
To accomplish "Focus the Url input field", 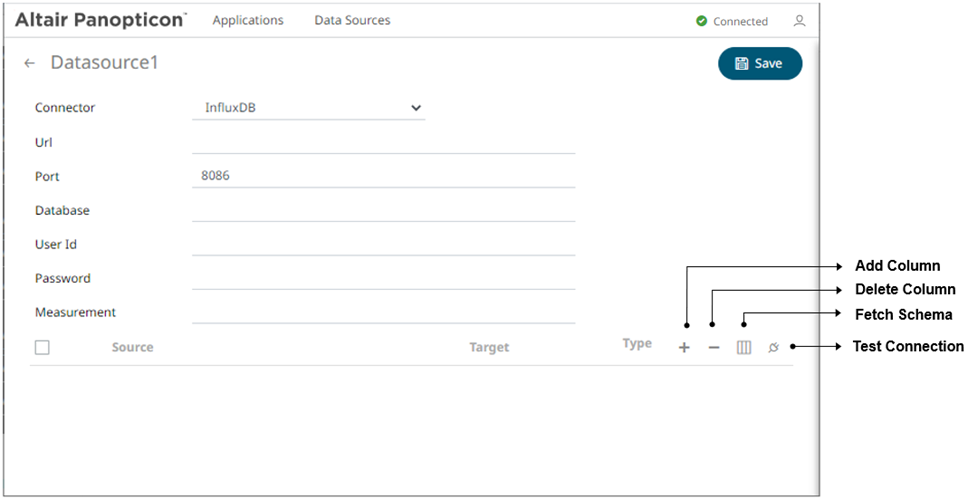I will pos(383,143).
